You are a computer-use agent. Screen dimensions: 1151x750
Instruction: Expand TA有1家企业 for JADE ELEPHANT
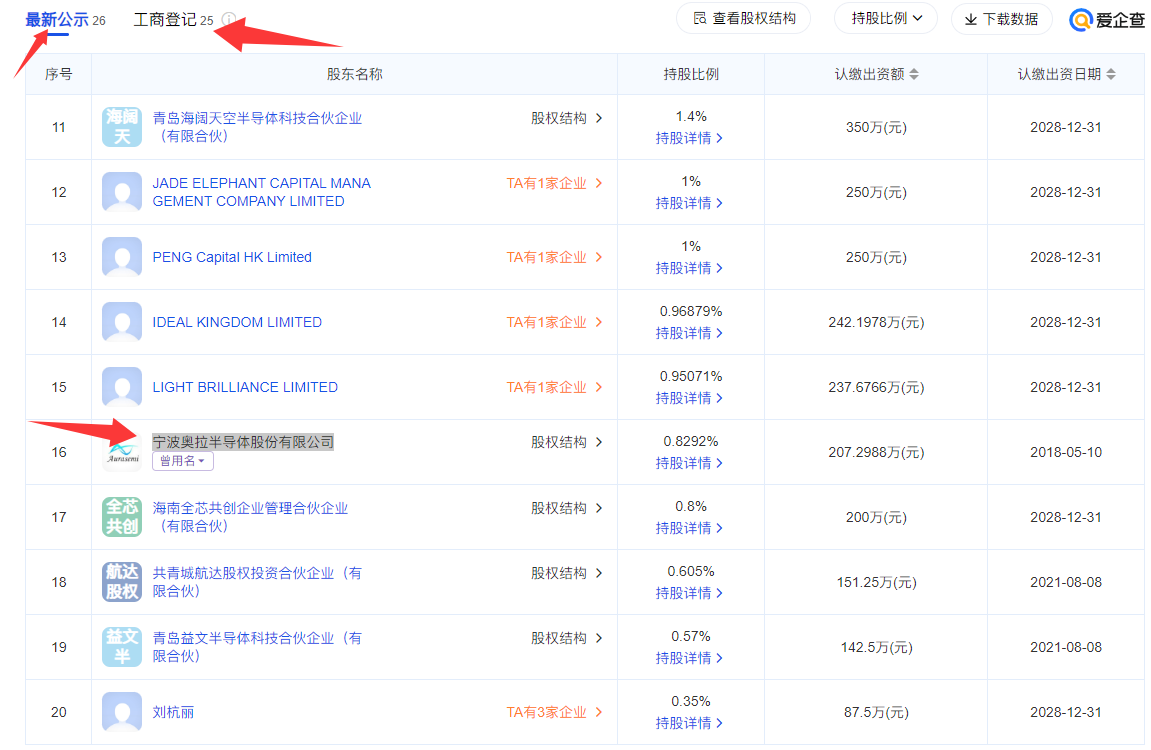click(x=554, y=183)
